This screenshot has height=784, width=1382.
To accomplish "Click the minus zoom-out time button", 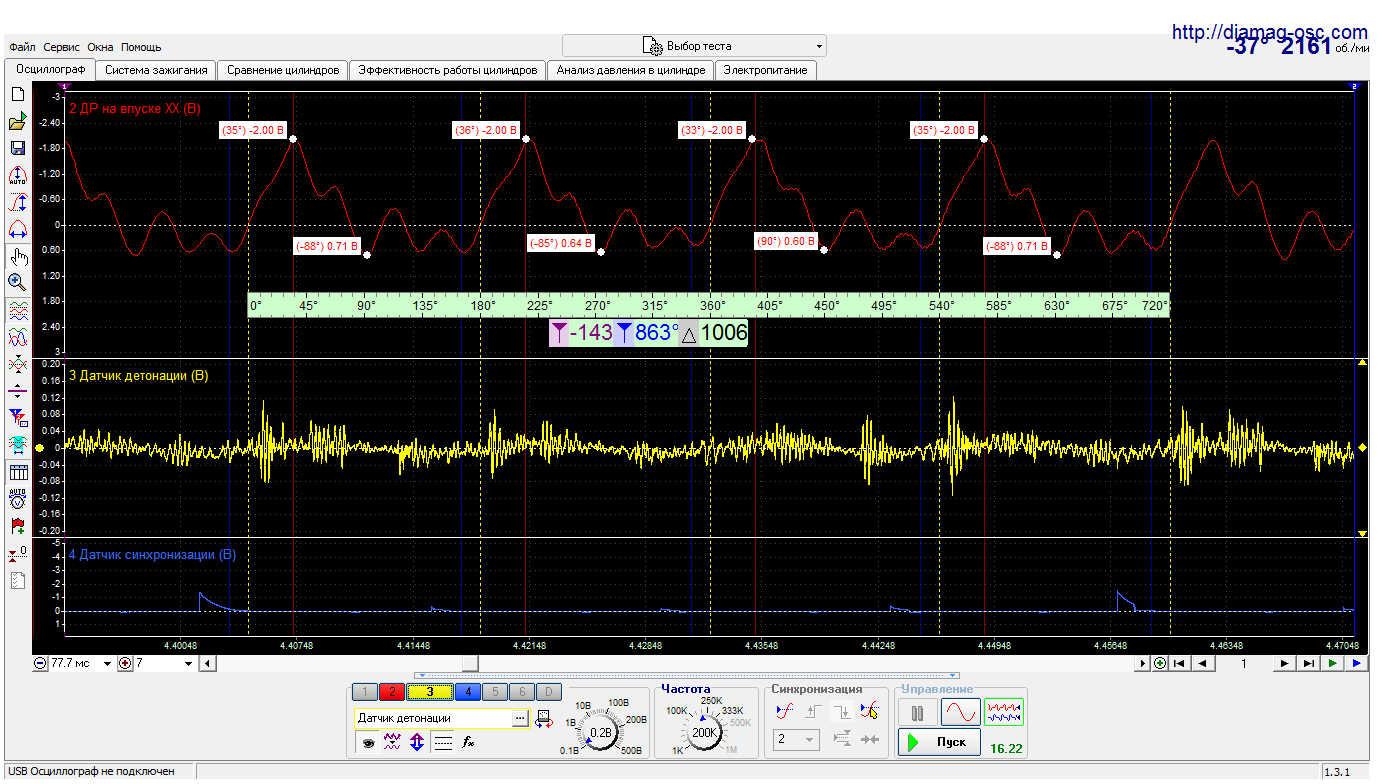I will [40, 663].
